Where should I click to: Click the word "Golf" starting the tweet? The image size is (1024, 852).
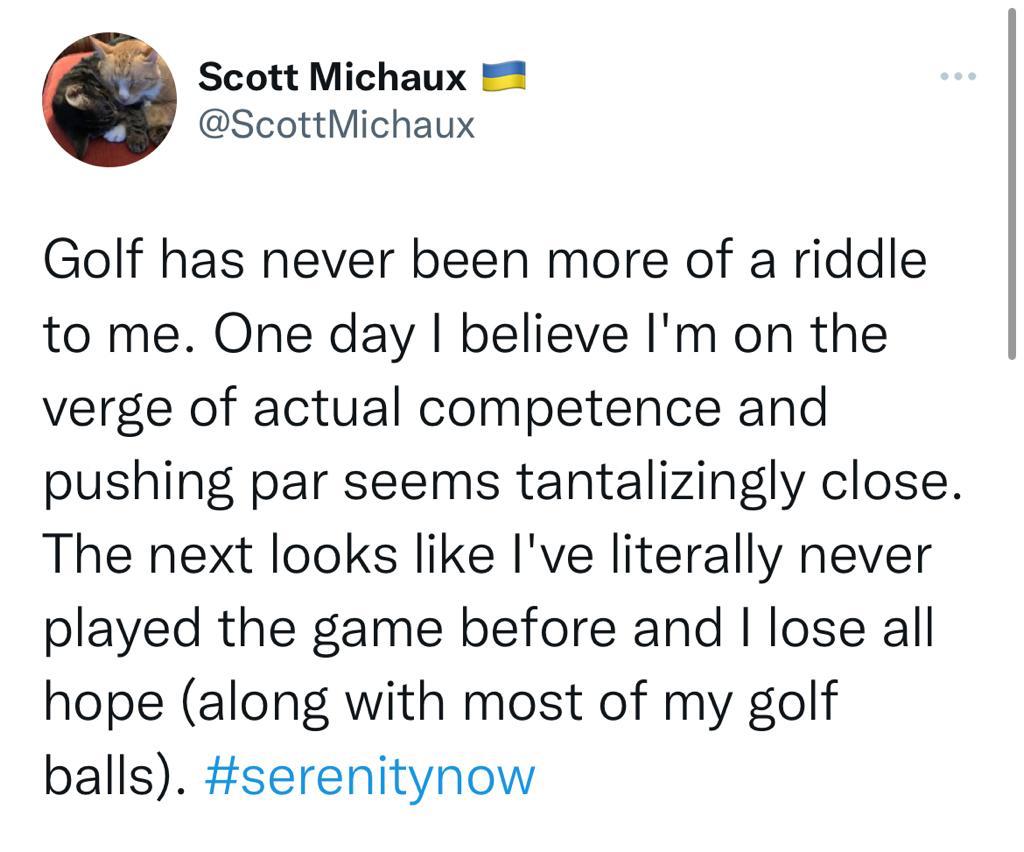coord(92,262)
